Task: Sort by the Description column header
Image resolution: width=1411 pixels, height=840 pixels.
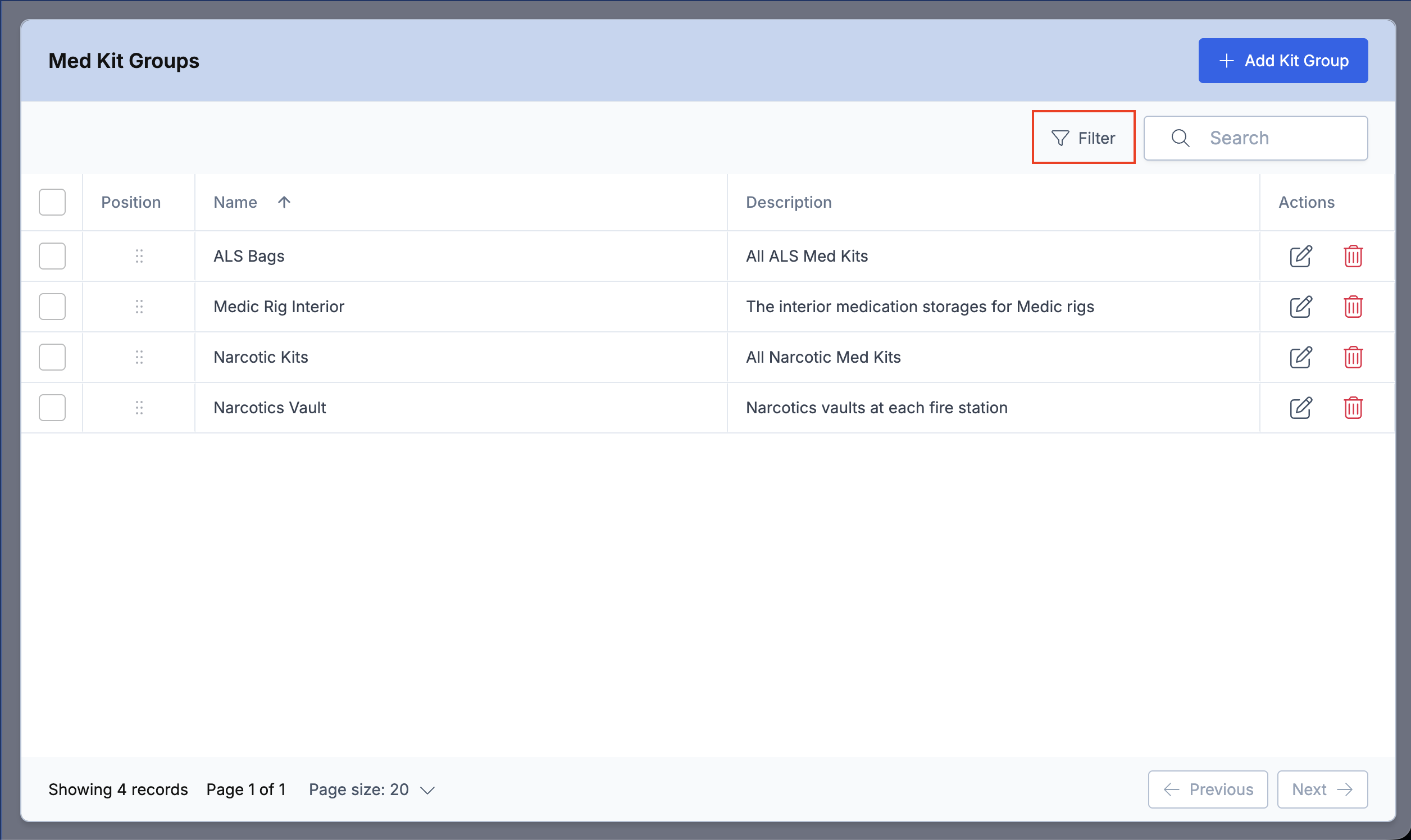Action: click(x=789, y=202)
